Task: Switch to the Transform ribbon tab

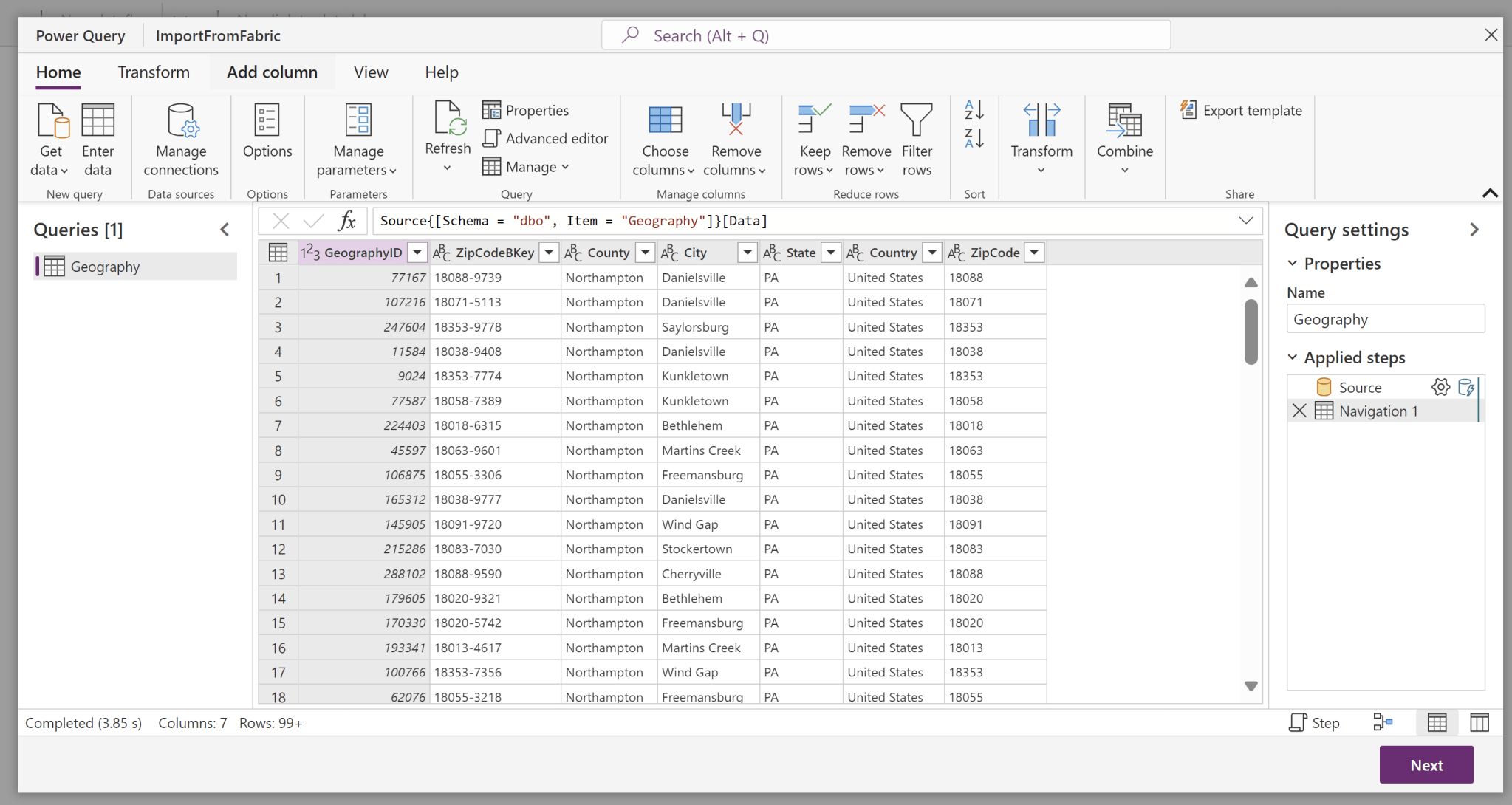Action: 154,72
